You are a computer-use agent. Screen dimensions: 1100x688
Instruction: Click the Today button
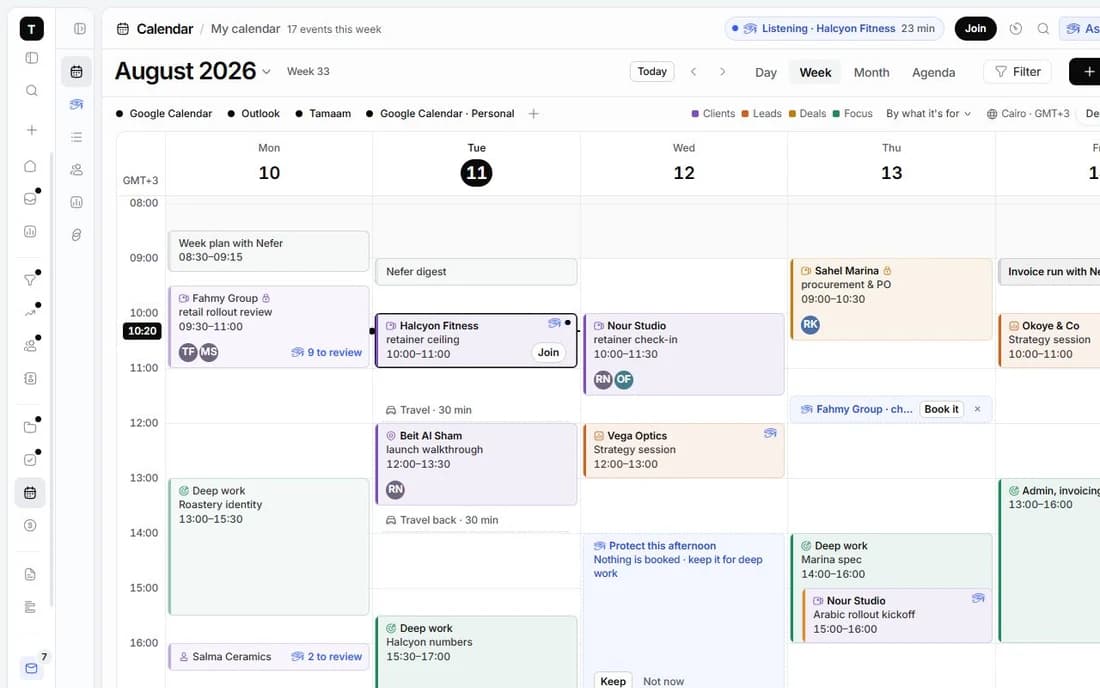pyautogui.click(x=652, y=72)
